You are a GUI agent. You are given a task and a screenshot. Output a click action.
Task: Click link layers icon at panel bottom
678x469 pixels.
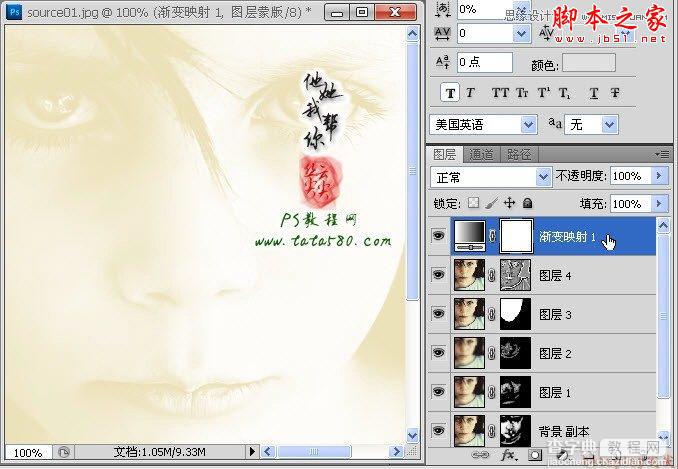click(480, 455)
